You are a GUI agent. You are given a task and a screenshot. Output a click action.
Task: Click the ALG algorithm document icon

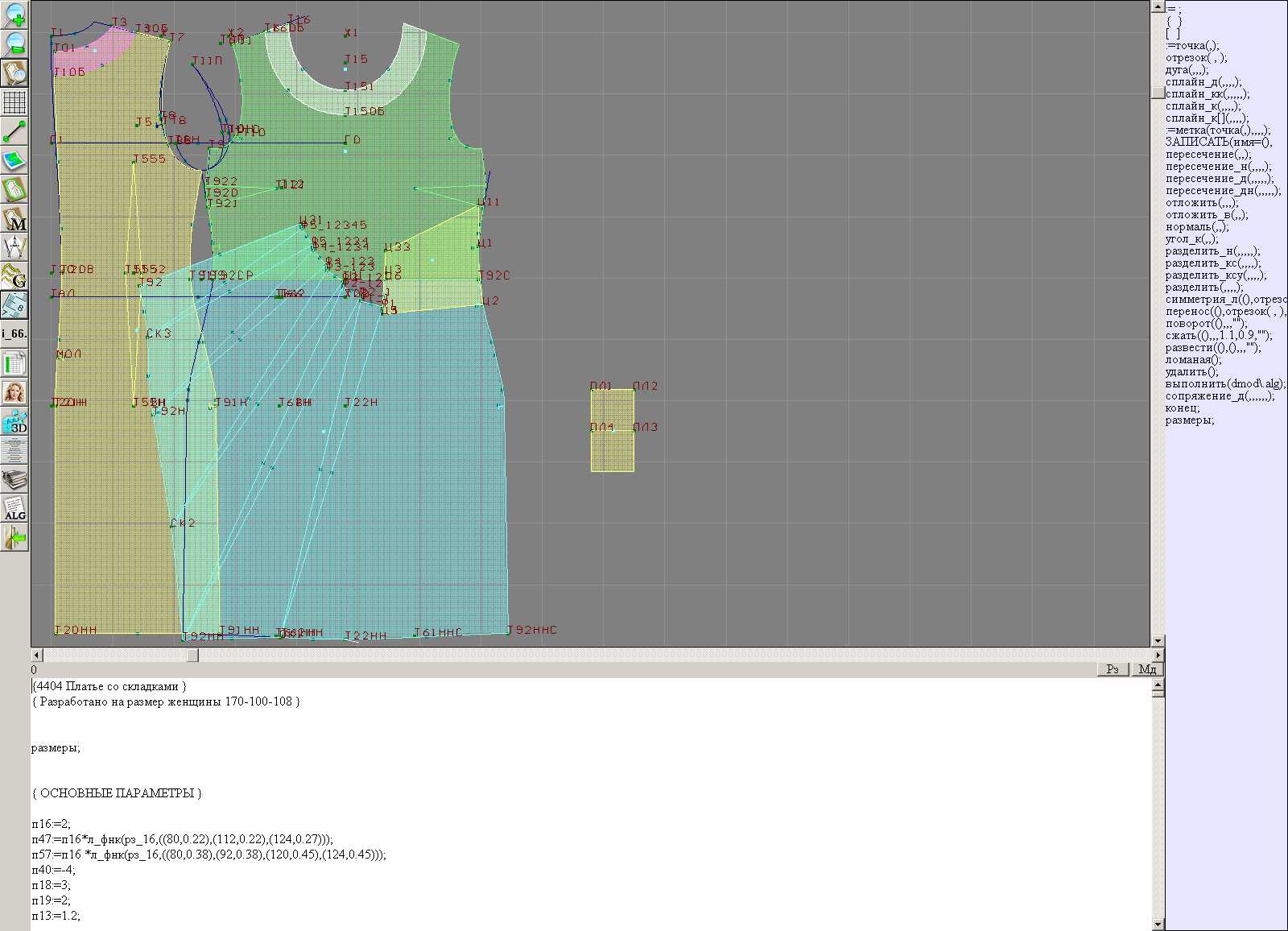[14, 508]
